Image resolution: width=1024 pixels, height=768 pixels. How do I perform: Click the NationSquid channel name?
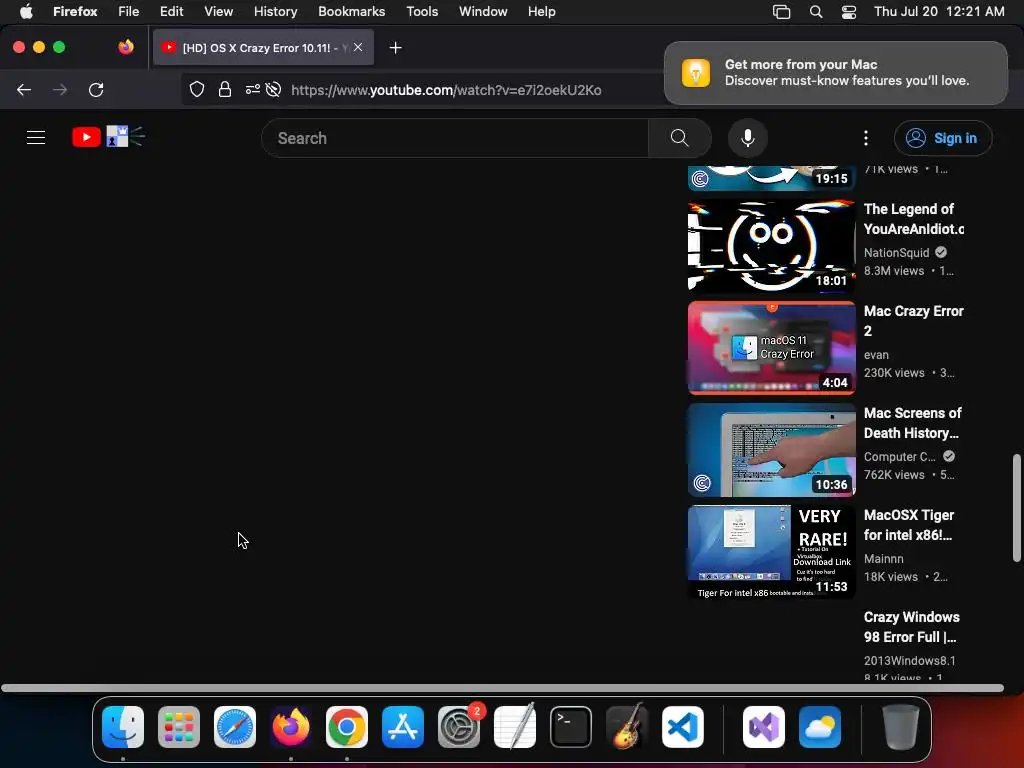[896, 253]
